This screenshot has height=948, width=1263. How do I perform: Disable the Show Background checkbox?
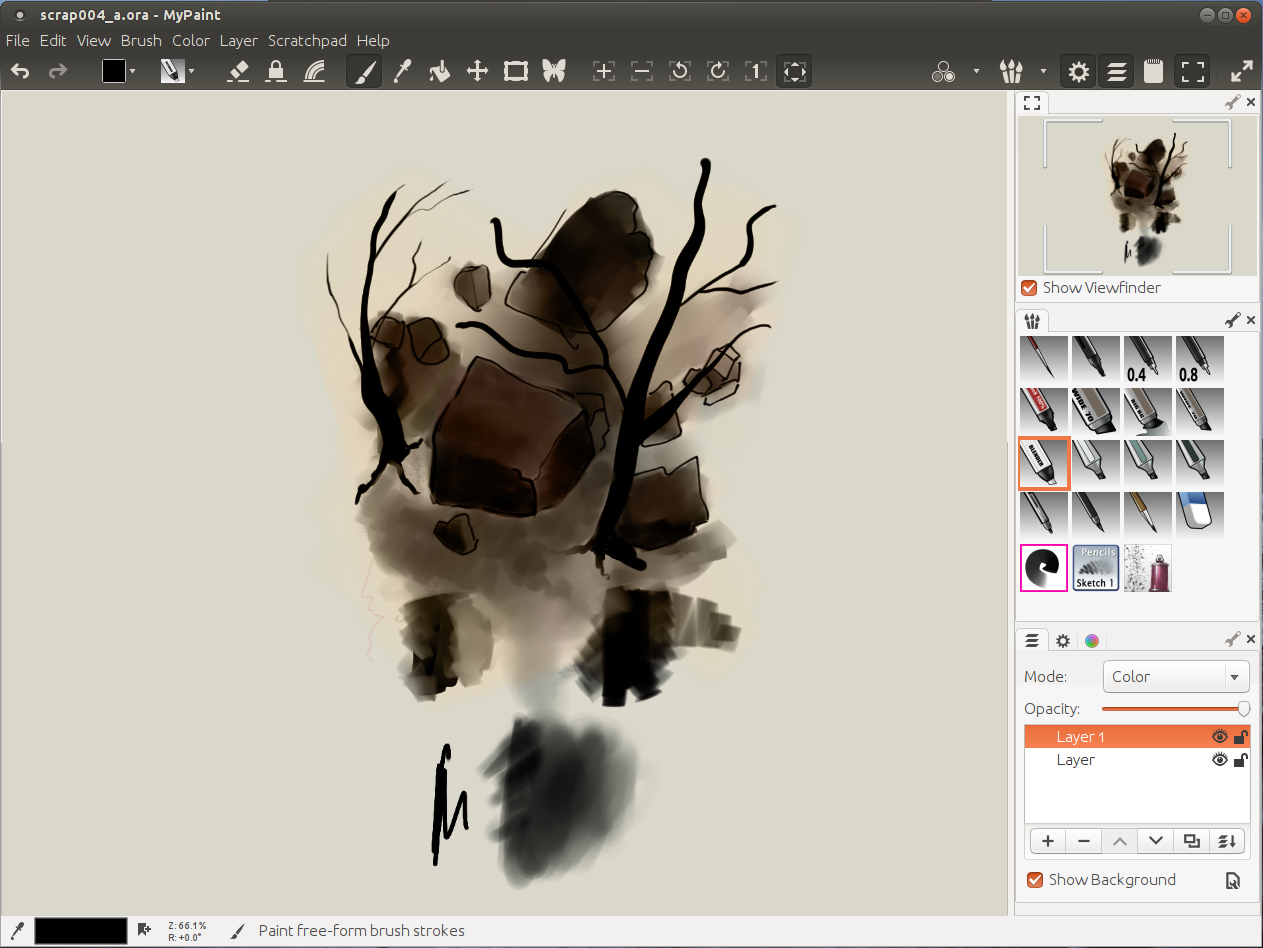[1035, 880]
